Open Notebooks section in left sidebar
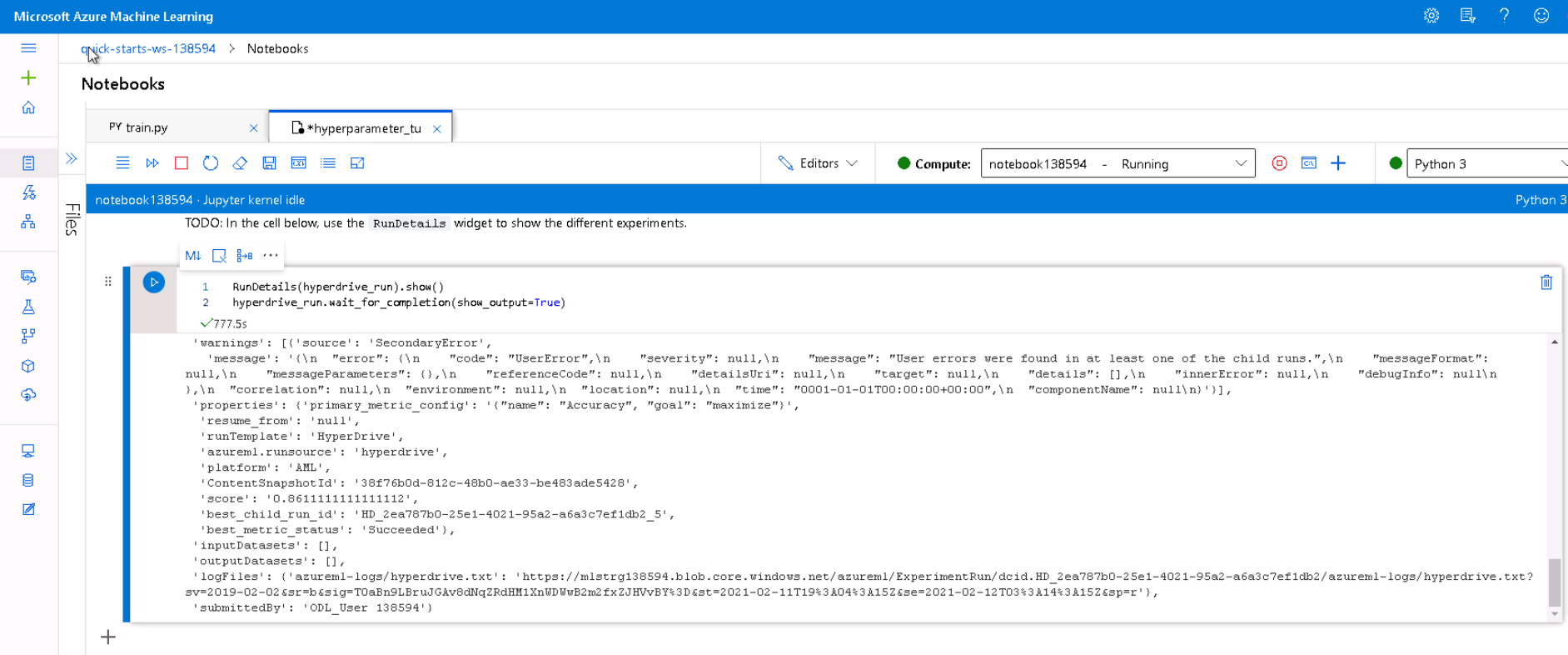Screen dimensions: 1568x655 click(x=28, y=163)
